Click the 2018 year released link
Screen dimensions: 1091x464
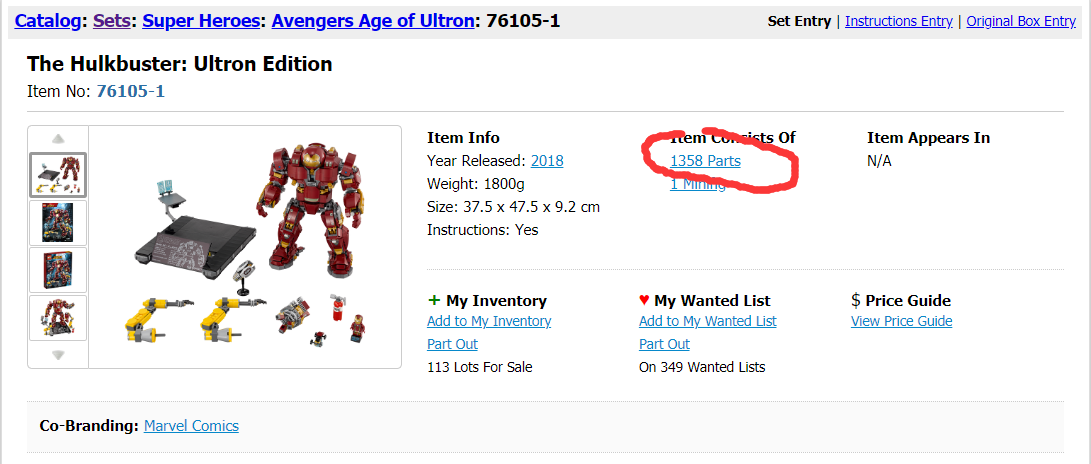[547, 161]
